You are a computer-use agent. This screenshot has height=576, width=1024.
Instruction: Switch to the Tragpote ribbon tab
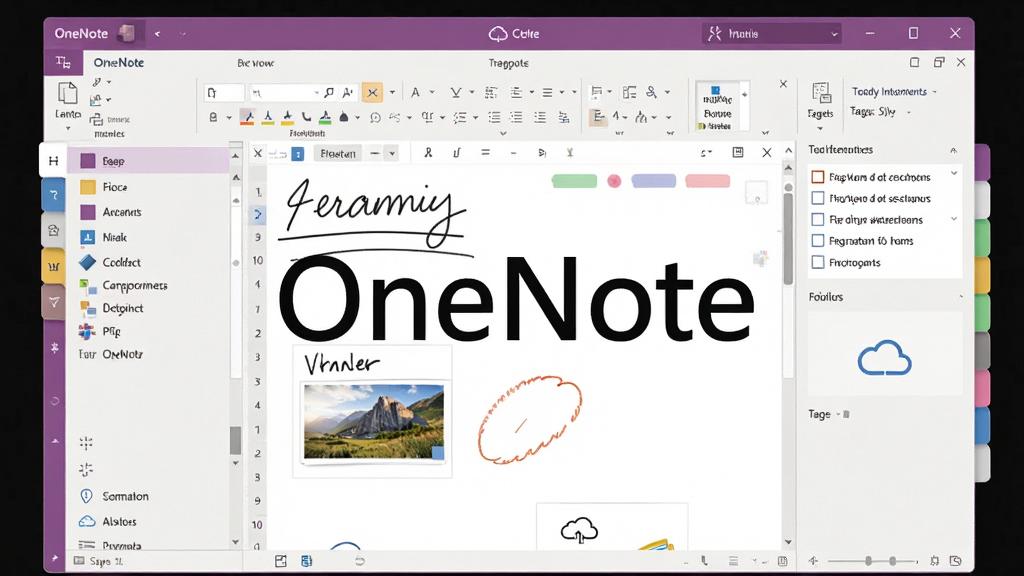[509, 63]
